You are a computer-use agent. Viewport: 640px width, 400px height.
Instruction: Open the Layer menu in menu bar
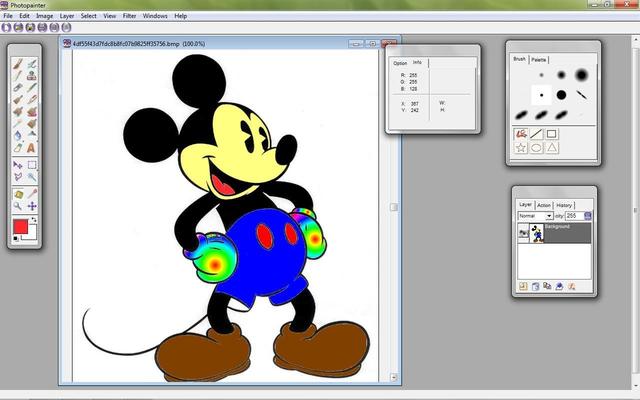pyautogui.click(x=67, y=16)
